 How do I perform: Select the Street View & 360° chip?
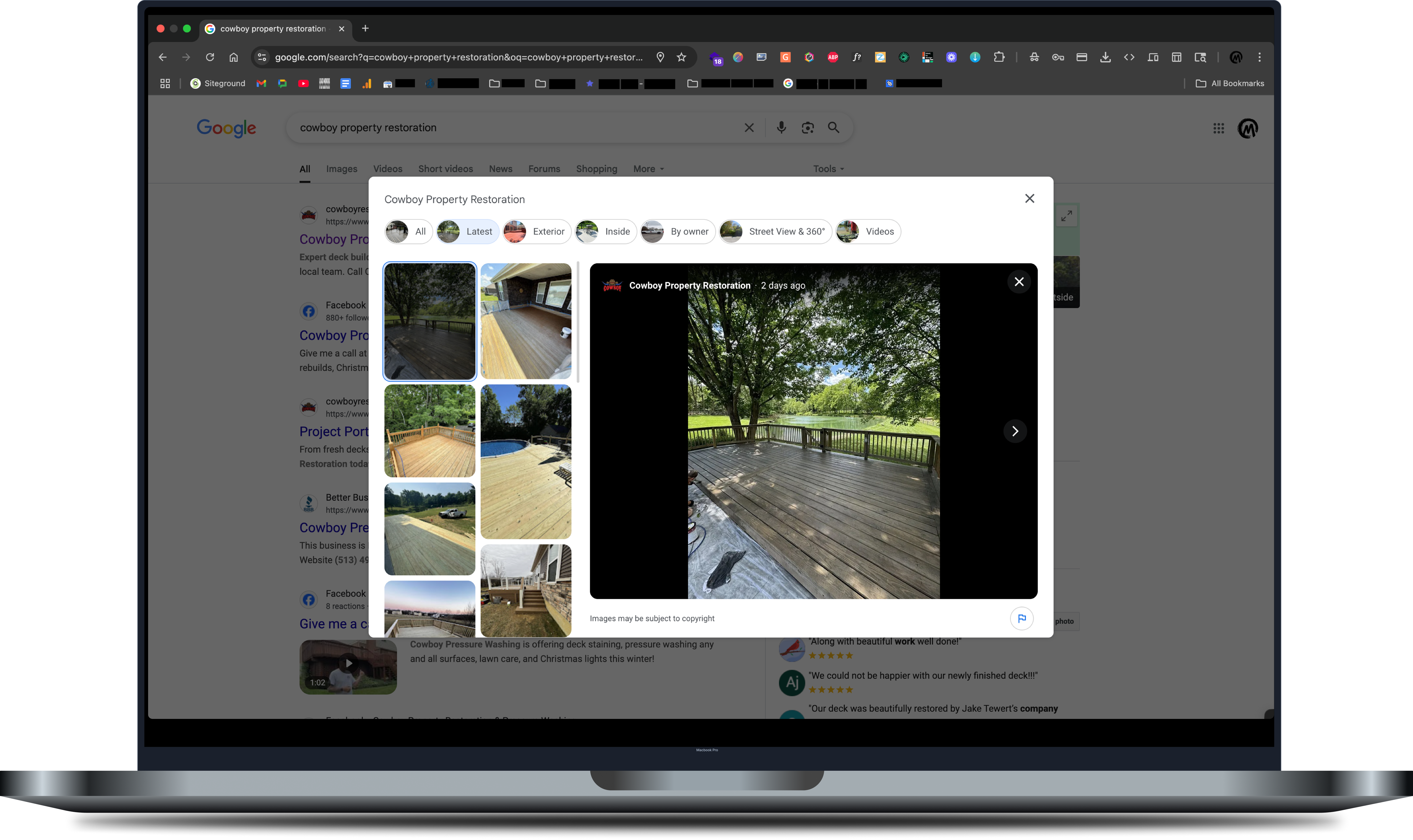[x=775, y=231]
